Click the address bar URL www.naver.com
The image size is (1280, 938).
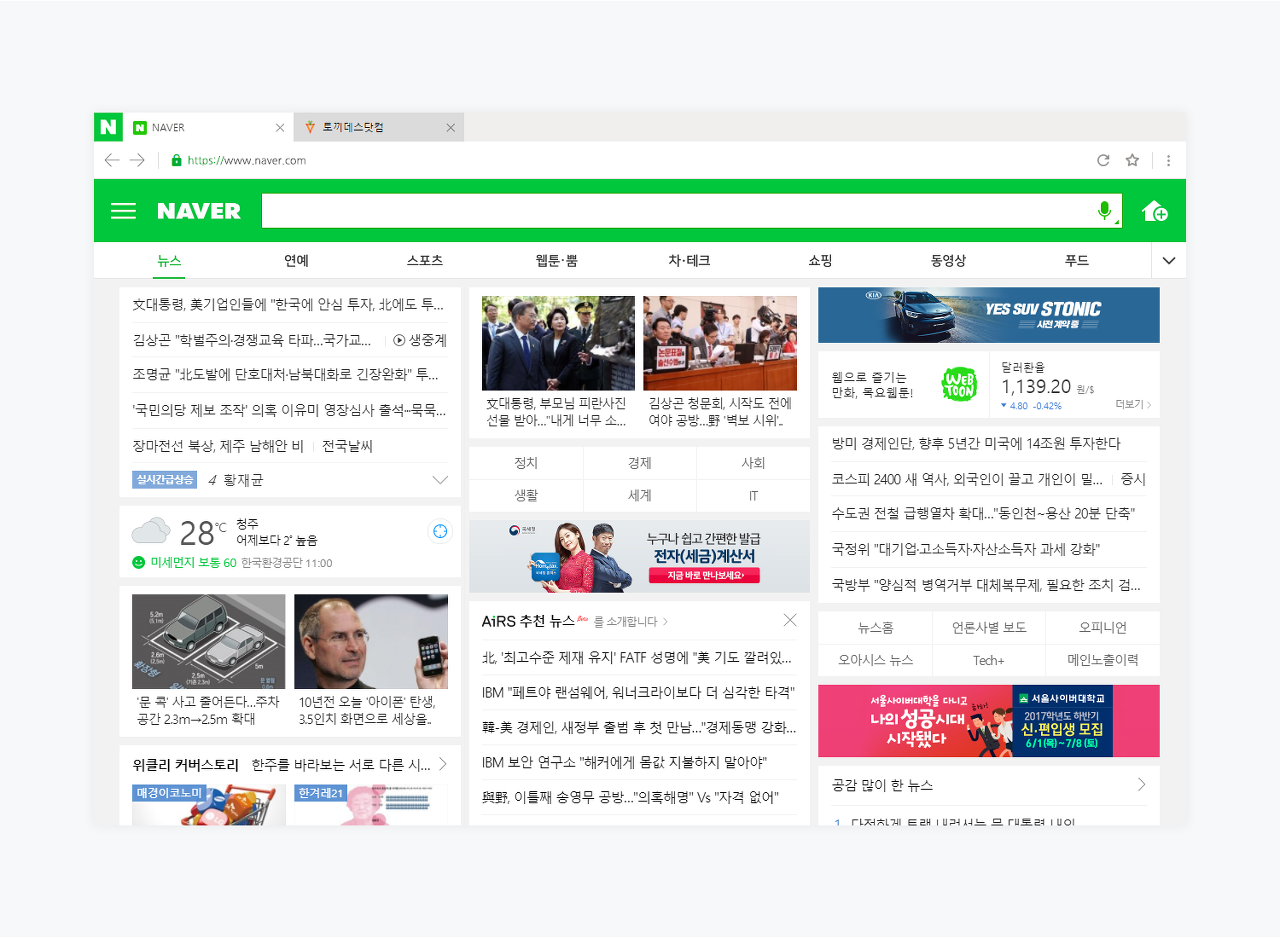point(246,160)
